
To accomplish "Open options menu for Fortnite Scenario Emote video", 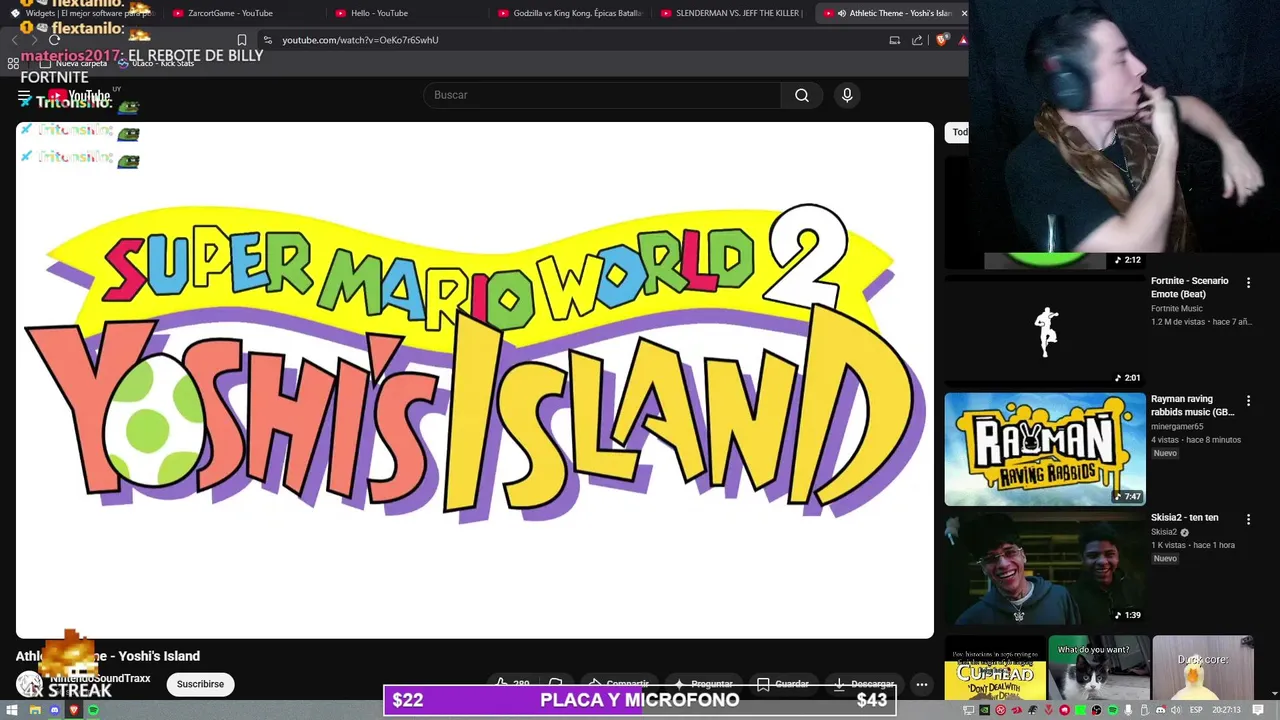I will click(x=1248, y=283).
